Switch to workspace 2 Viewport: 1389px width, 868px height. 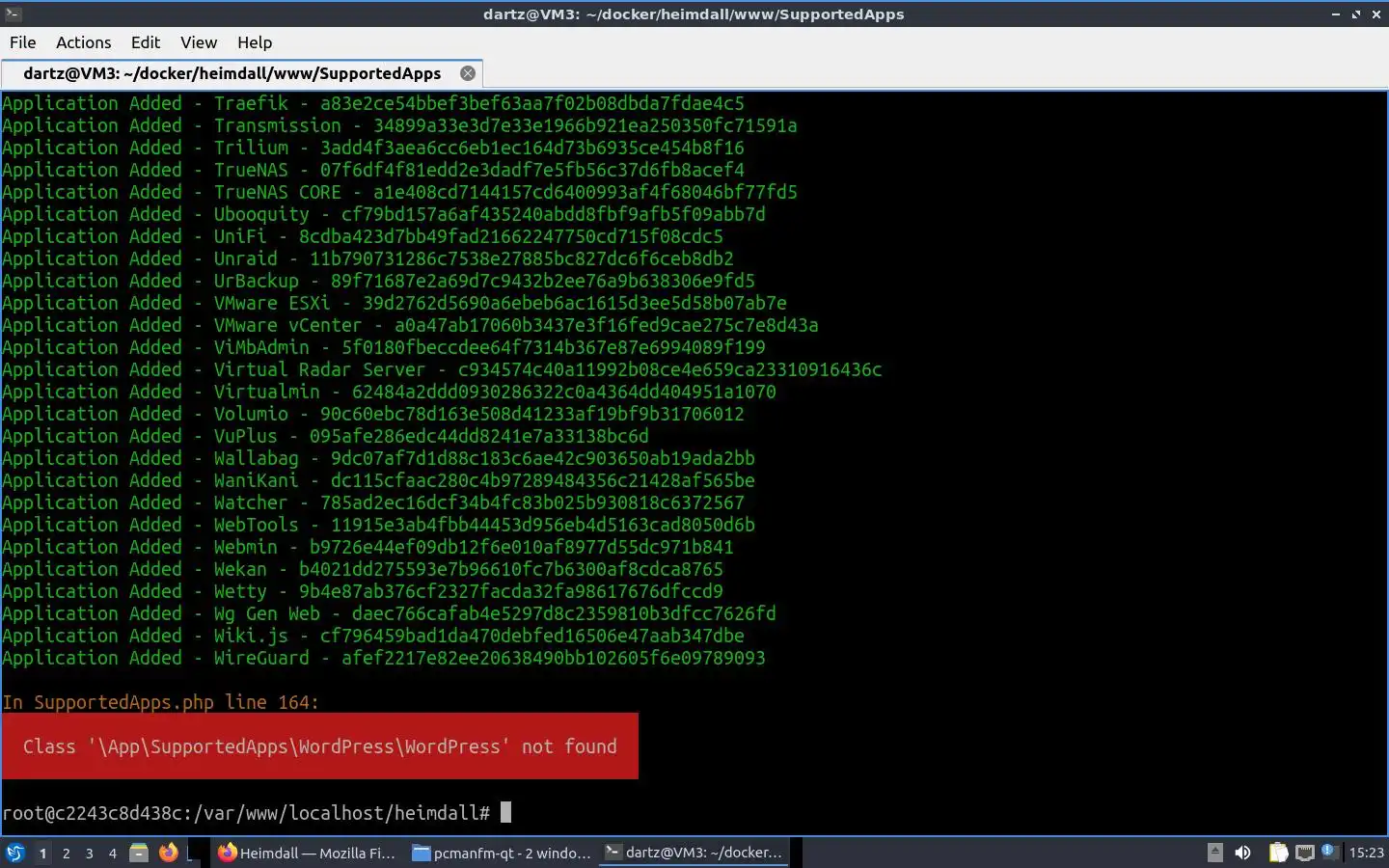click(66, 853)
